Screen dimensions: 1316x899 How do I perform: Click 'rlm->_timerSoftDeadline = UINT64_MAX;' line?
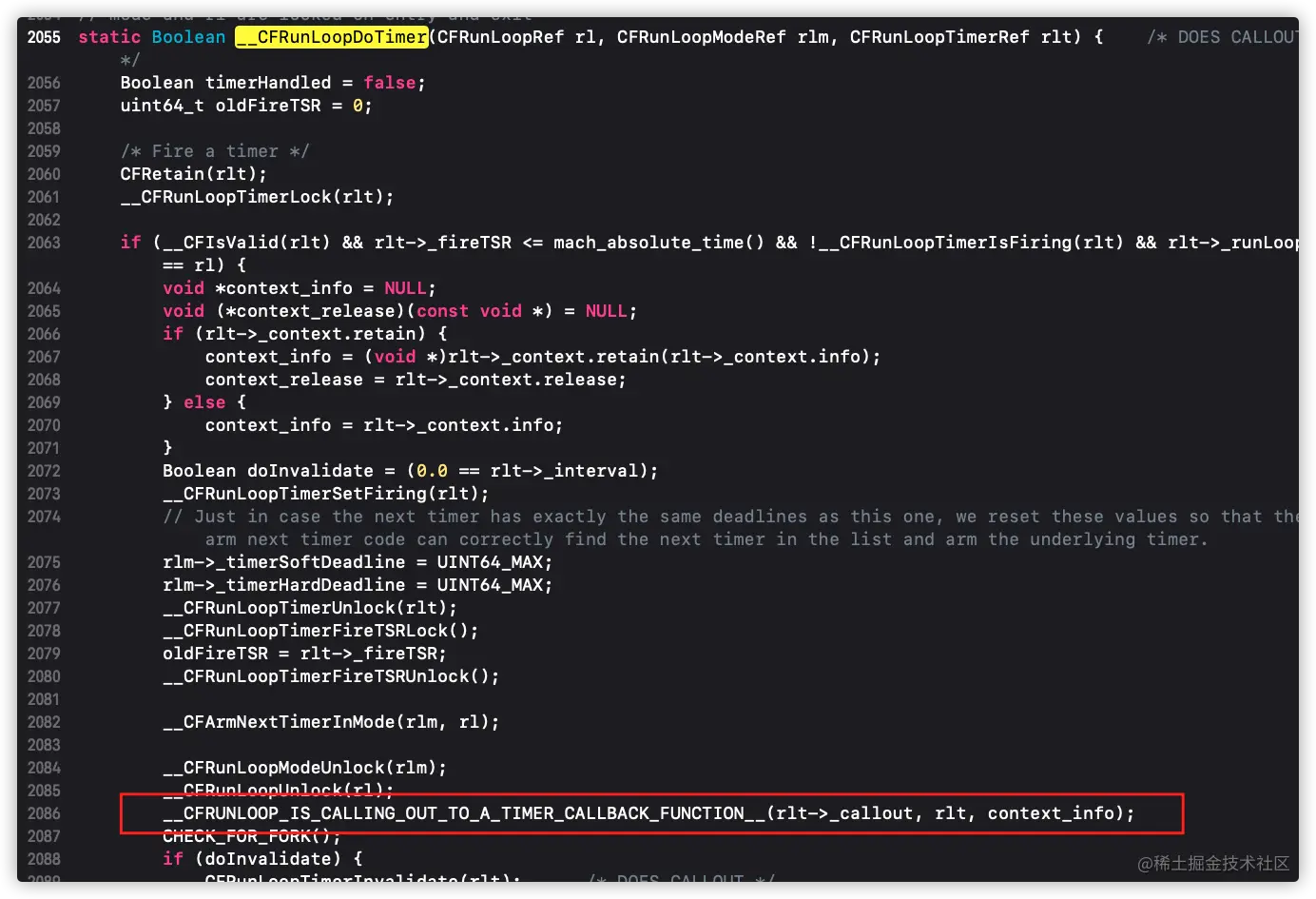click(x=358, y=562)
